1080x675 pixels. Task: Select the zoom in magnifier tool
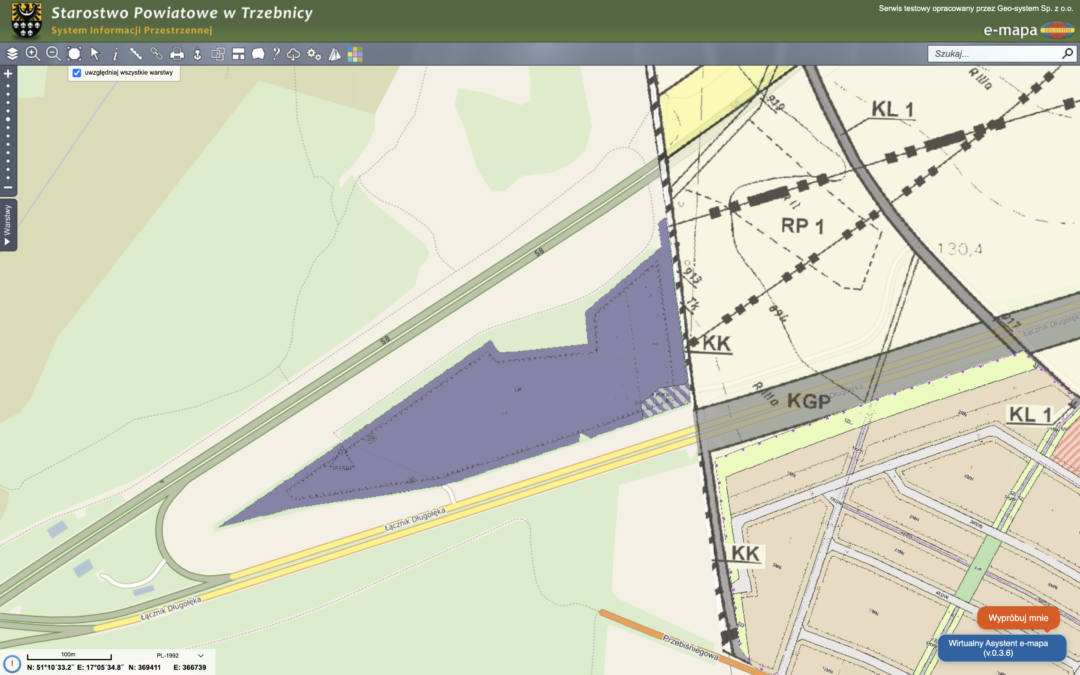33,54
